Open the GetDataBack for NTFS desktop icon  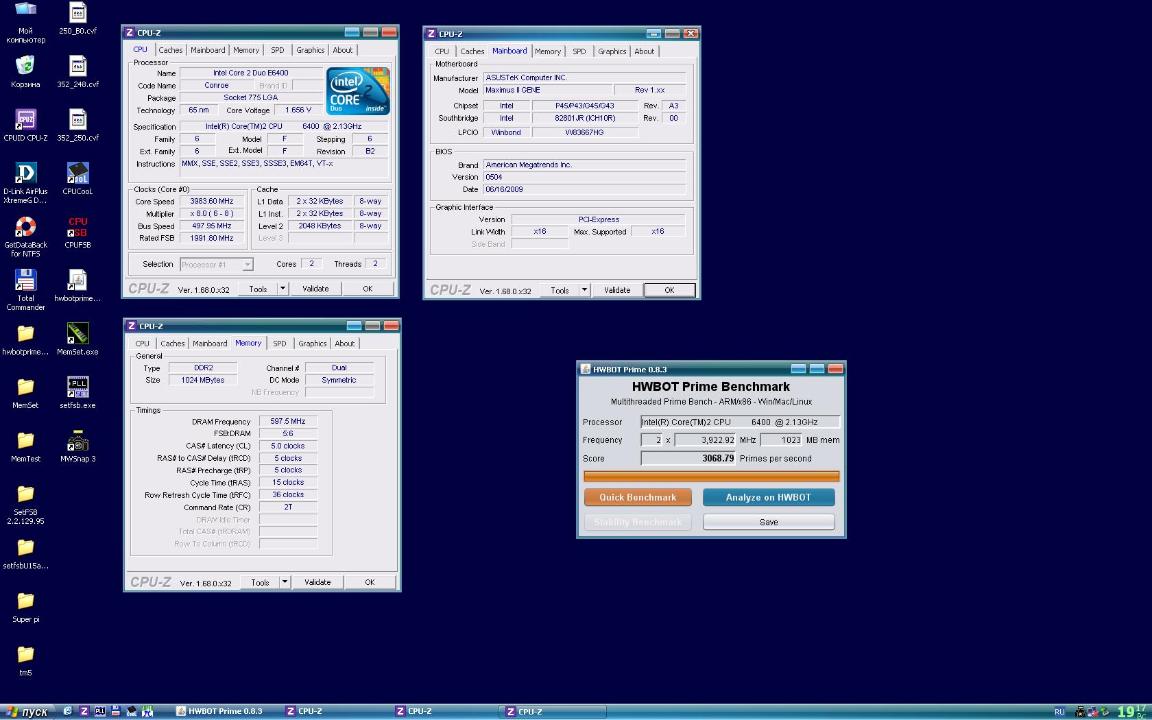click(25, 236)
